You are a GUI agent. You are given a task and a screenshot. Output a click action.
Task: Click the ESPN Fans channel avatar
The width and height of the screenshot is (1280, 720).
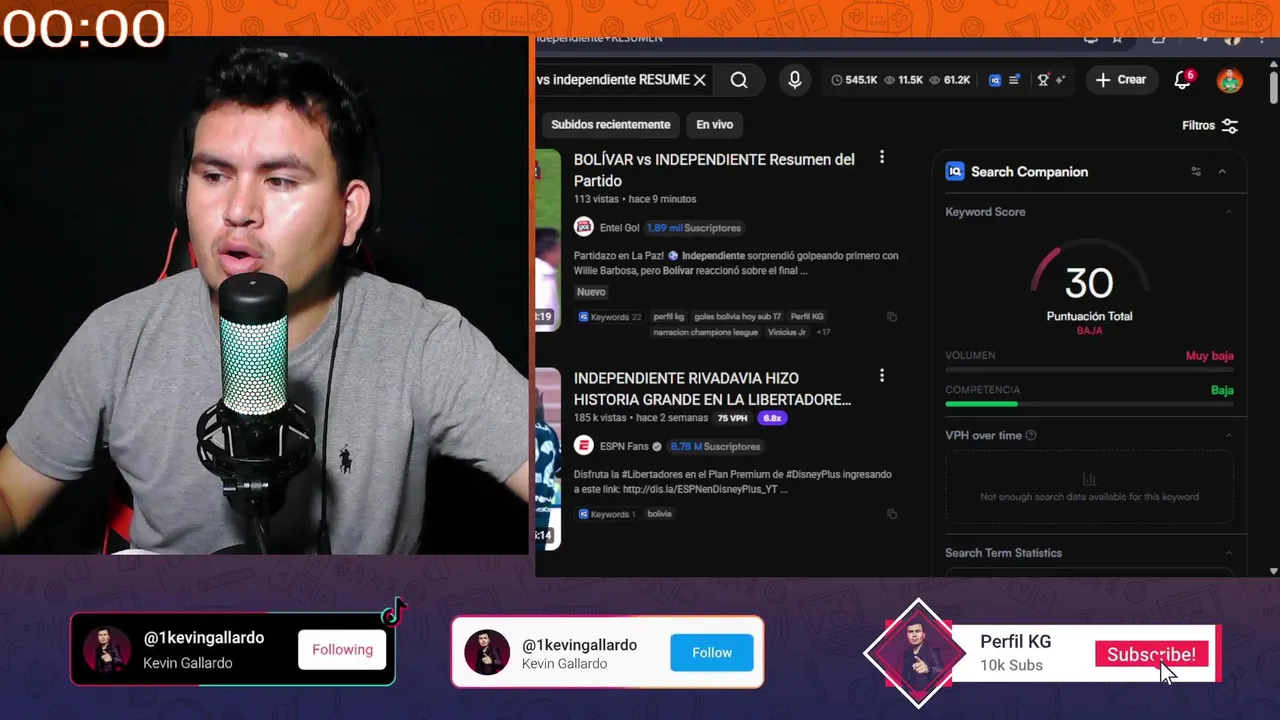pyautogui.click(x=583, y=446)
